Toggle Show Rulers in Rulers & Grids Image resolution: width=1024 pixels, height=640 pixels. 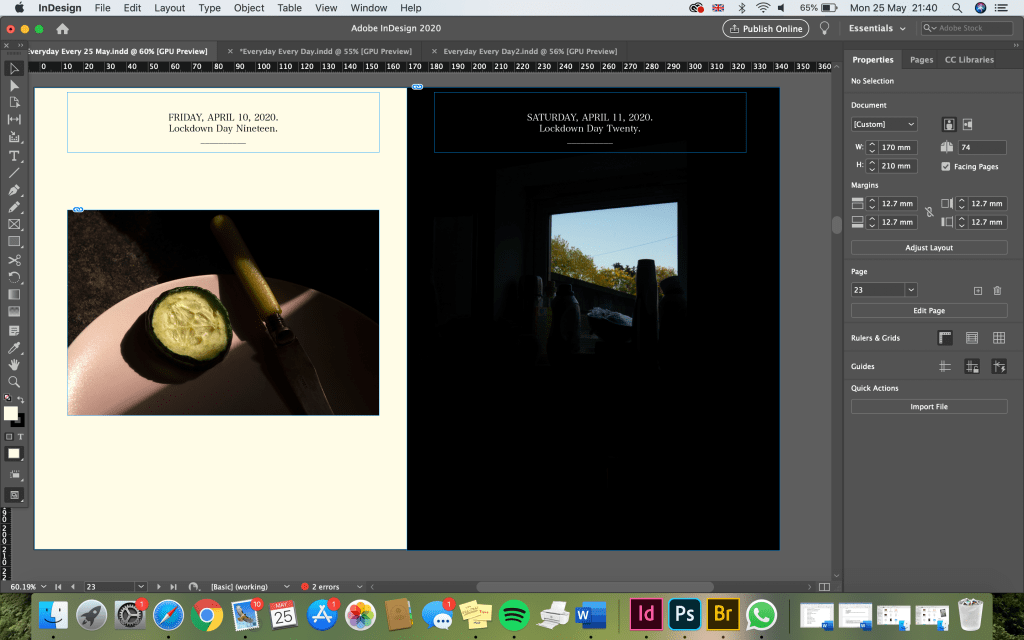(x=945, y=338)
